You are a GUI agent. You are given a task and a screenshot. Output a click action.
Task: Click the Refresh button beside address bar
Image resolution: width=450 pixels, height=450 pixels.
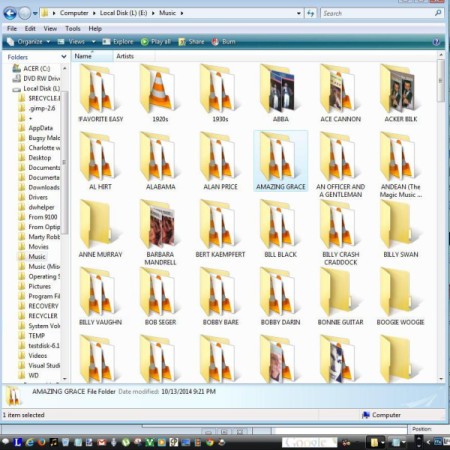click(x=310, y=13)
